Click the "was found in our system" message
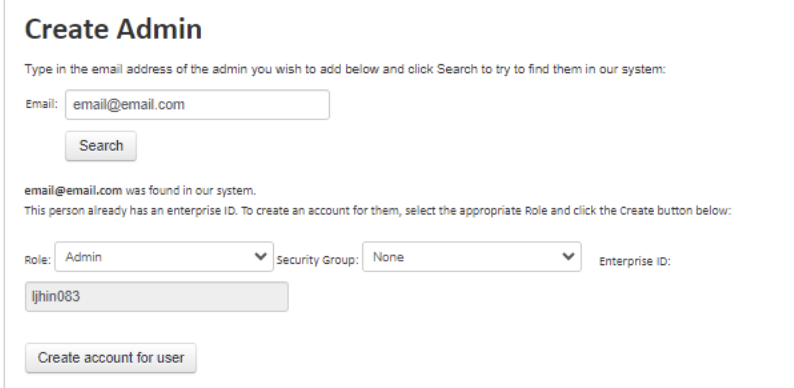The height and width of the screenshot is (388, 794). (x=190, y=191)
